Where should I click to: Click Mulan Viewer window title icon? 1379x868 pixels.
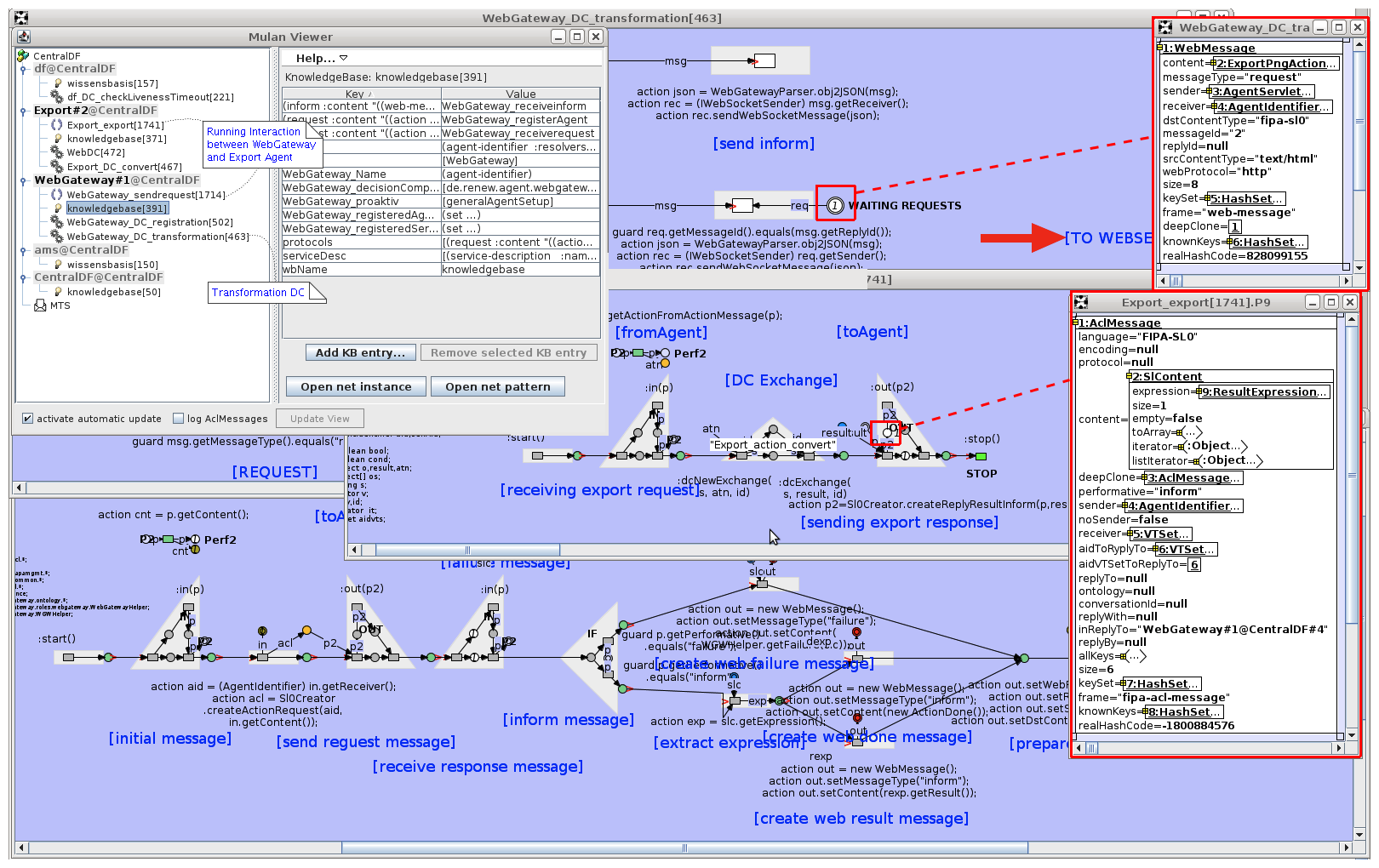pos(24,37)
